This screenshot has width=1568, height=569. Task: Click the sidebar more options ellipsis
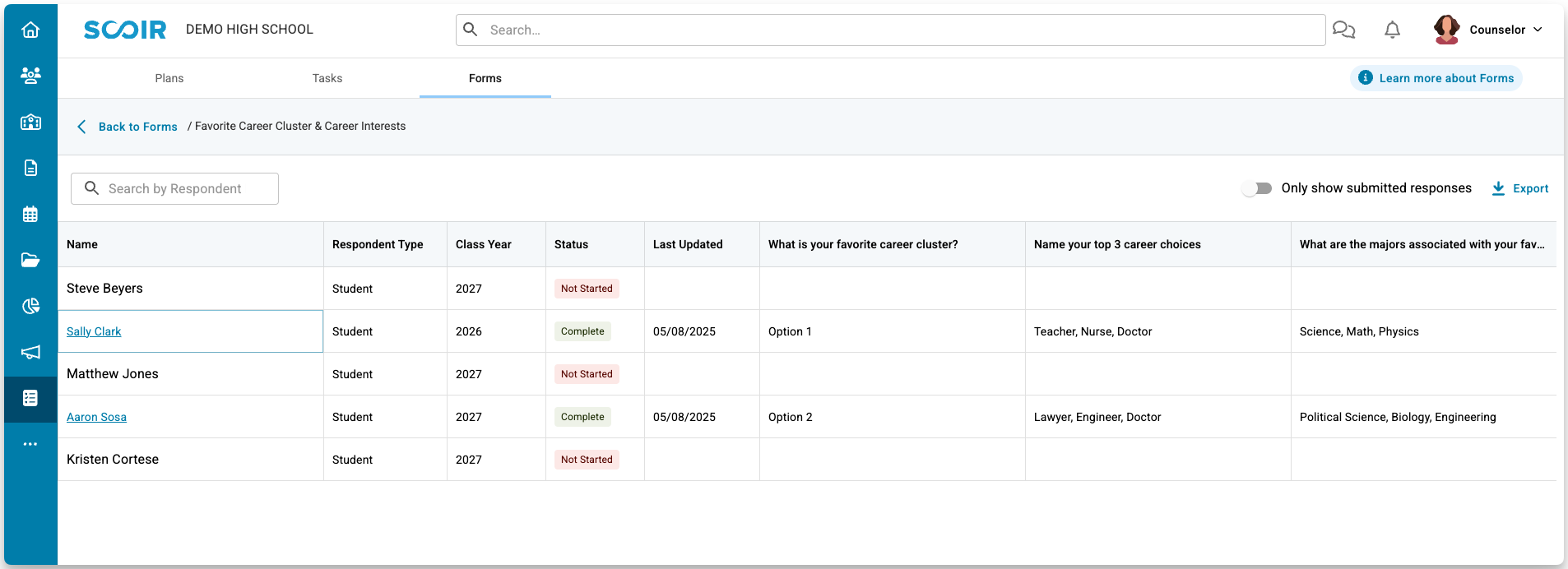point(30,444)
